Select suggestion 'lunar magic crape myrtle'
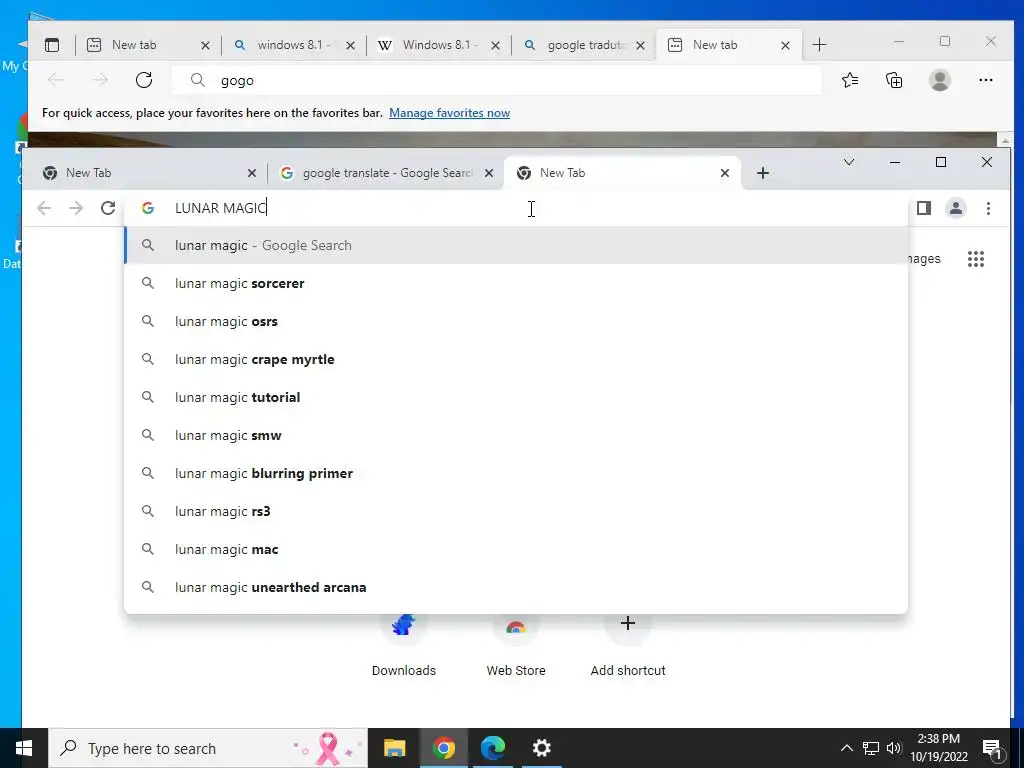The image size is (1024, 768). [516, 359]
